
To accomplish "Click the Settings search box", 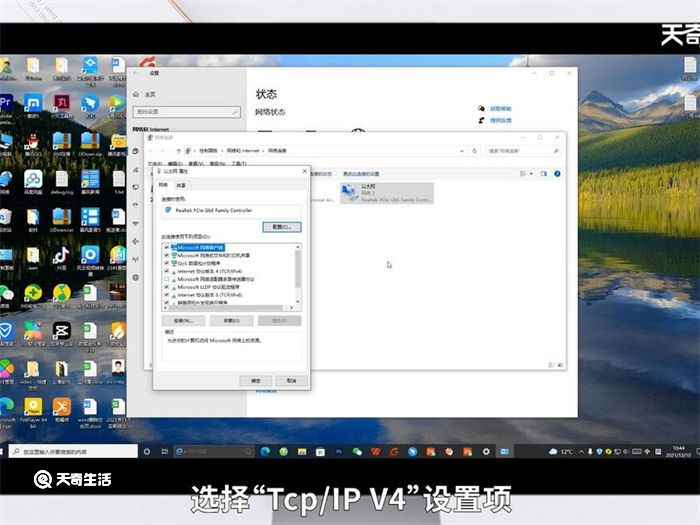I will tap(187, 112).
